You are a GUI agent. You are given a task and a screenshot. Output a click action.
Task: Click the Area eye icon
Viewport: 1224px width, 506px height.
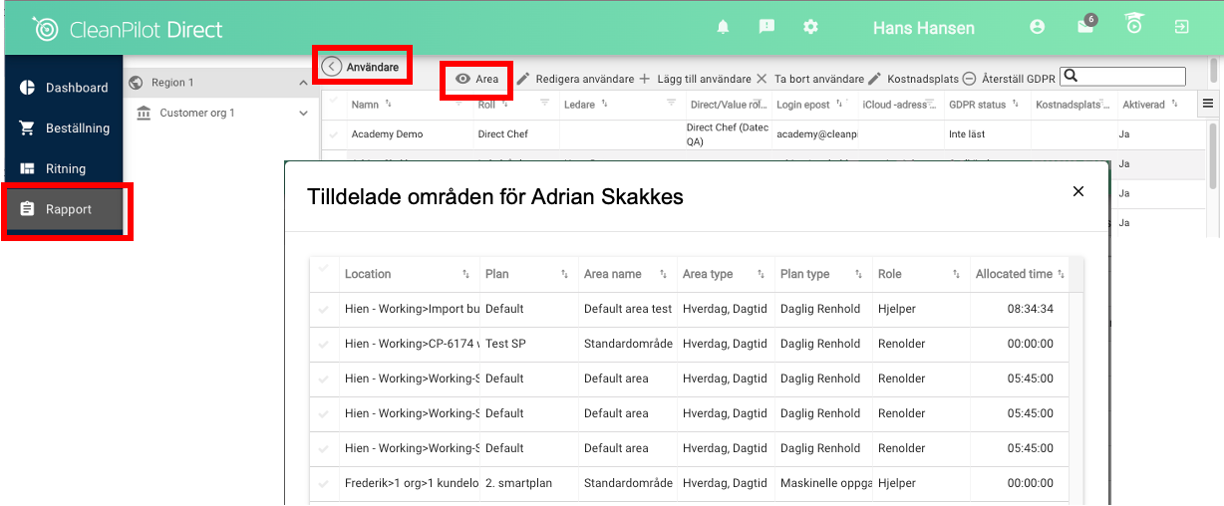pos(463,79)
